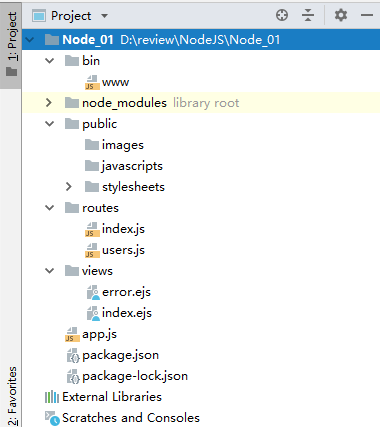Collapse the Node_01 root folder chevron
380x427 pixels.
click(30, 40)
